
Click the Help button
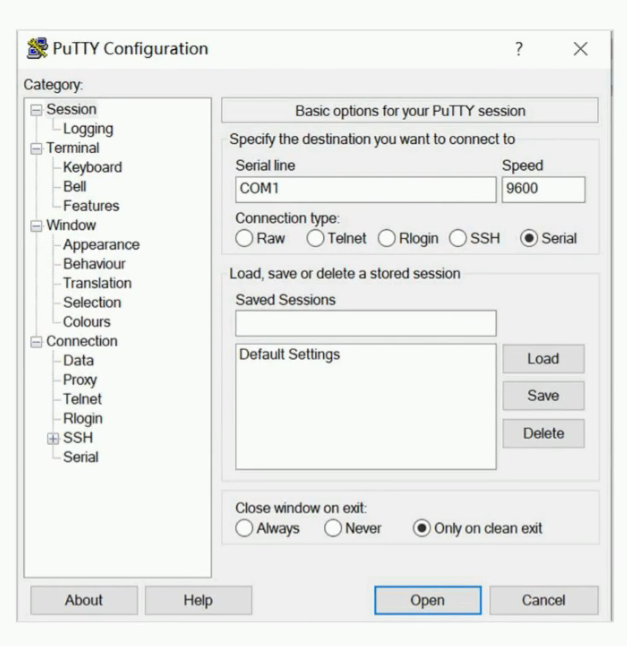click(x=198, y=601)
